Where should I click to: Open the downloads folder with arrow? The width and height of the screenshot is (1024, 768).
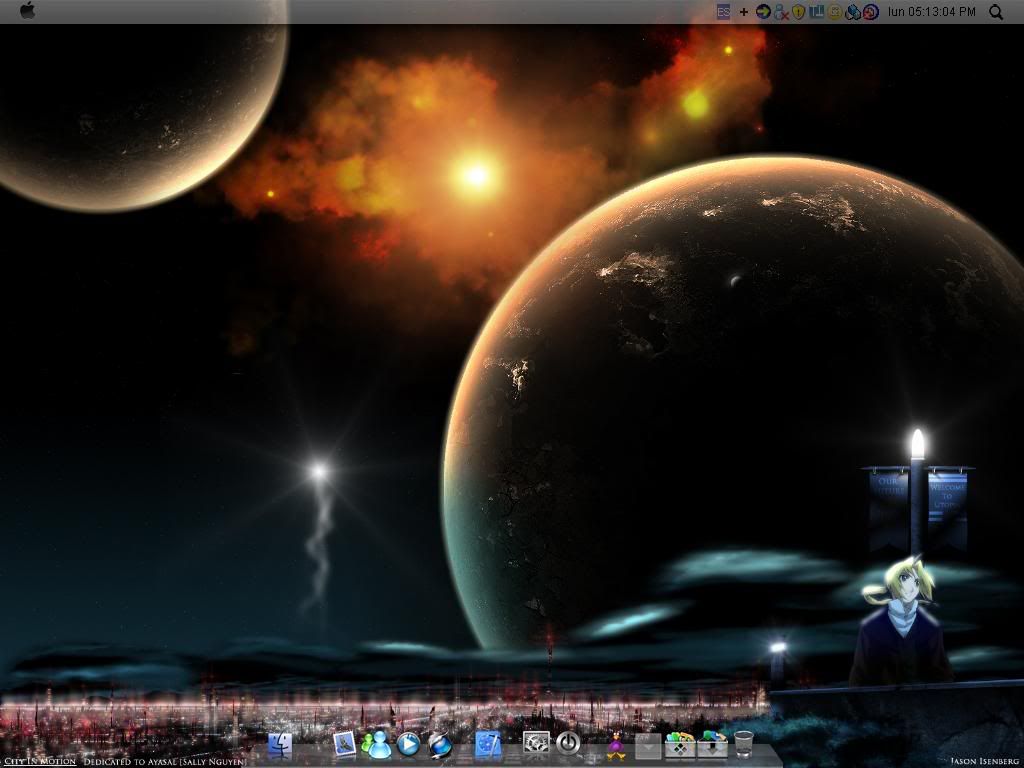click(712, 744)
